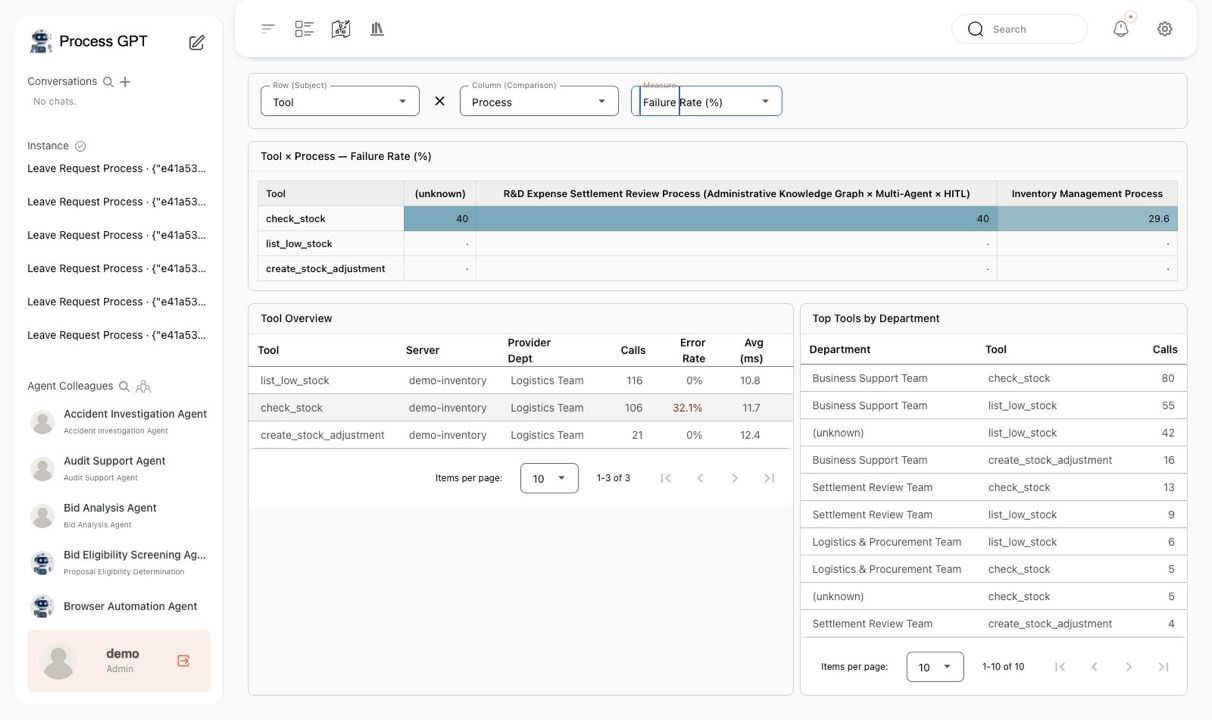Search conversations with the magnifier icon
1212x720 pixels.
tap(108, 82)
